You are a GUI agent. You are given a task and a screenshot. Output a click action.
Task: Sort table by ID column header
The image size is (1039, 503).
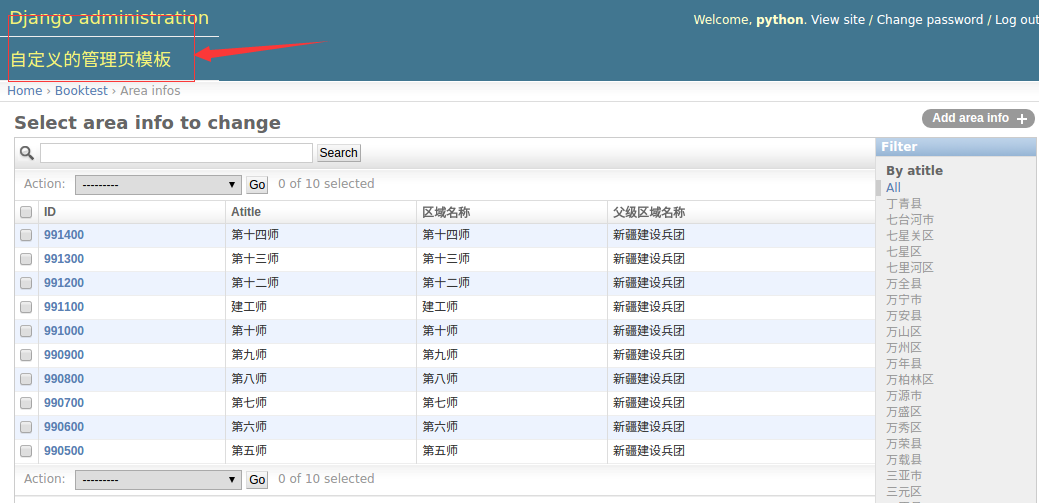[x=50, y=212]
